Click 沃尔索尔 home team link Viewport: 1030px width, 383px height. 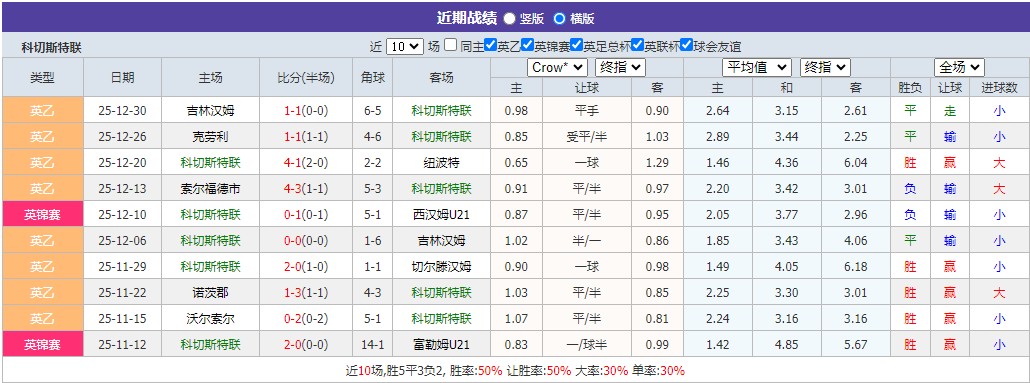(x=210, y=319)
